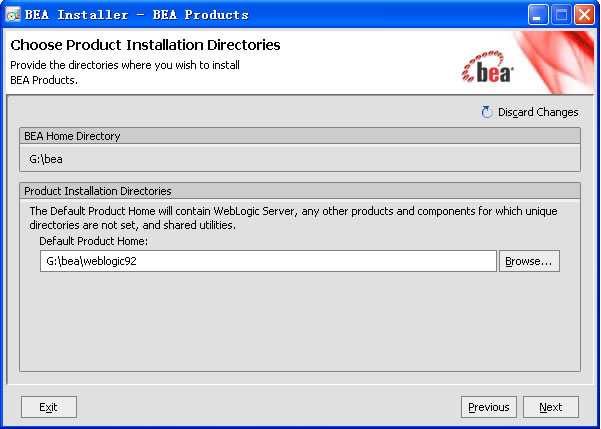Viewport: 601px width, 429px height.
Task: Select the G:\bea home directory value
Action: point(46,159)
